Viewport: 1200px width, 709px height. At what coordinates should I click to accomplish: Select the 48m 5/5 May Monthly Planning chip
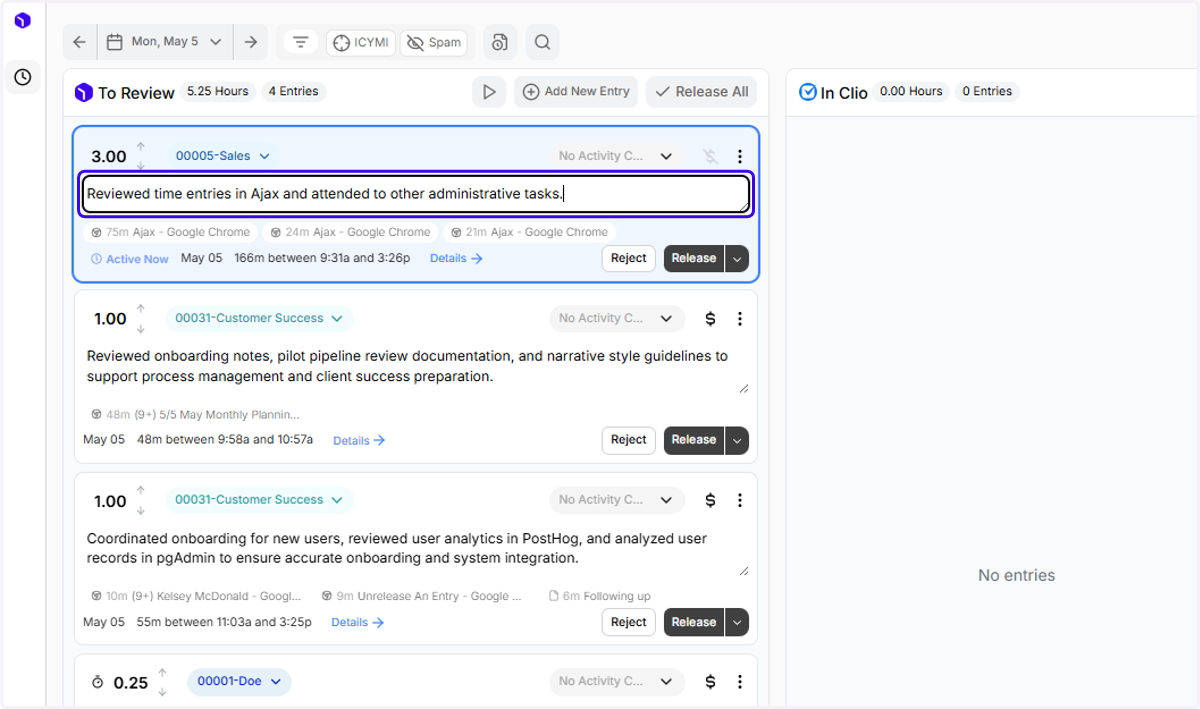(x=195, y=414)
